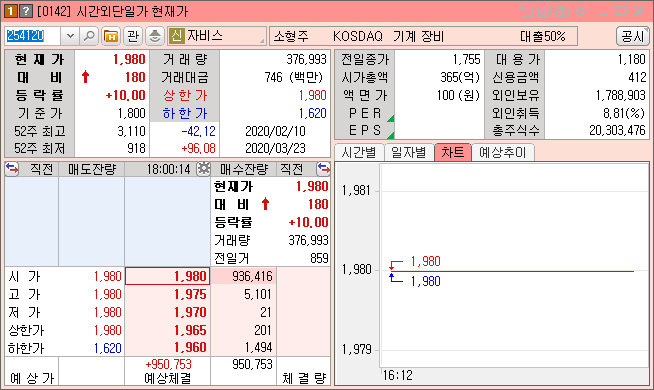Click the 시가 price 1,980 in lower list
This screenshot has width=654, height=390.
pyautogui.click(x=107, y=276)
